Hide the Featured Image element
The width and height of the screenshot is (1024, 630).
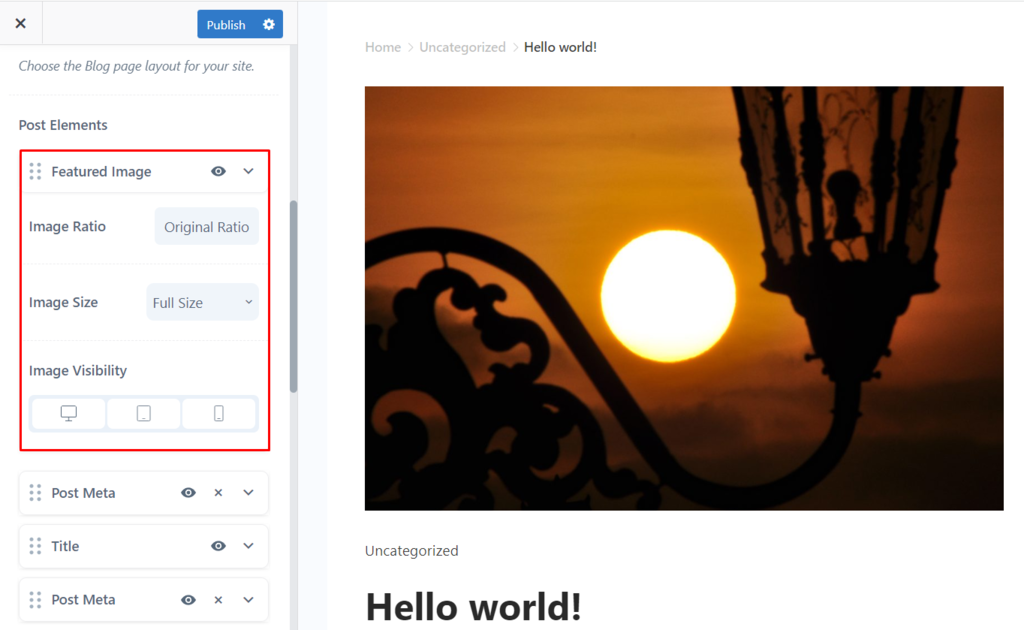pyautogui.click(x=217, y=171)
